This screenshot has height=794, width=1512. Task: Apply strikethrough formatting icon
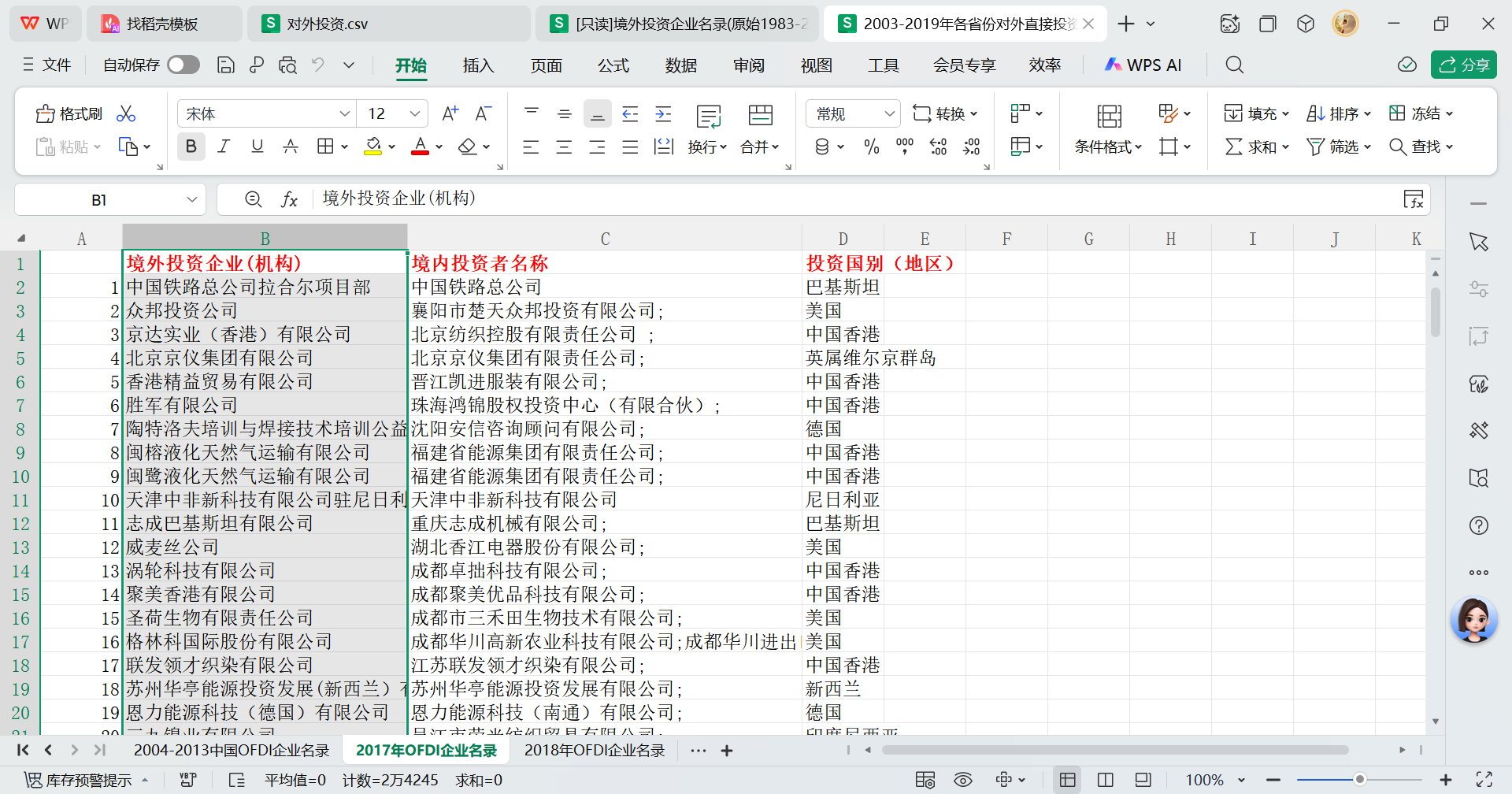pyautogui.click(x=291, y=147)
